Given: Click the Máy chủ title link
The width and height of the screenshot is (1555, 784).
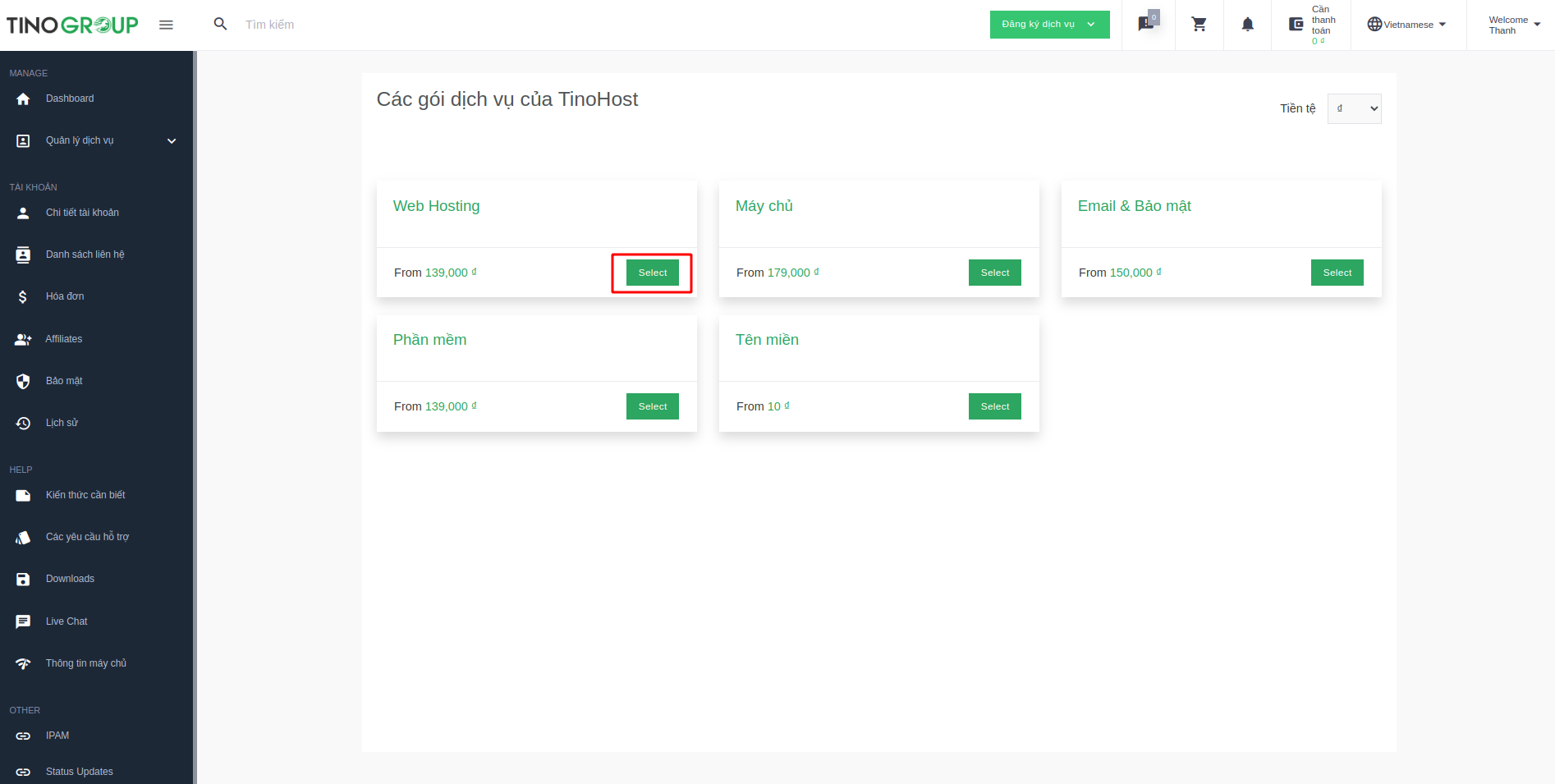Looking at the screenshot, I should pos(764,206).
